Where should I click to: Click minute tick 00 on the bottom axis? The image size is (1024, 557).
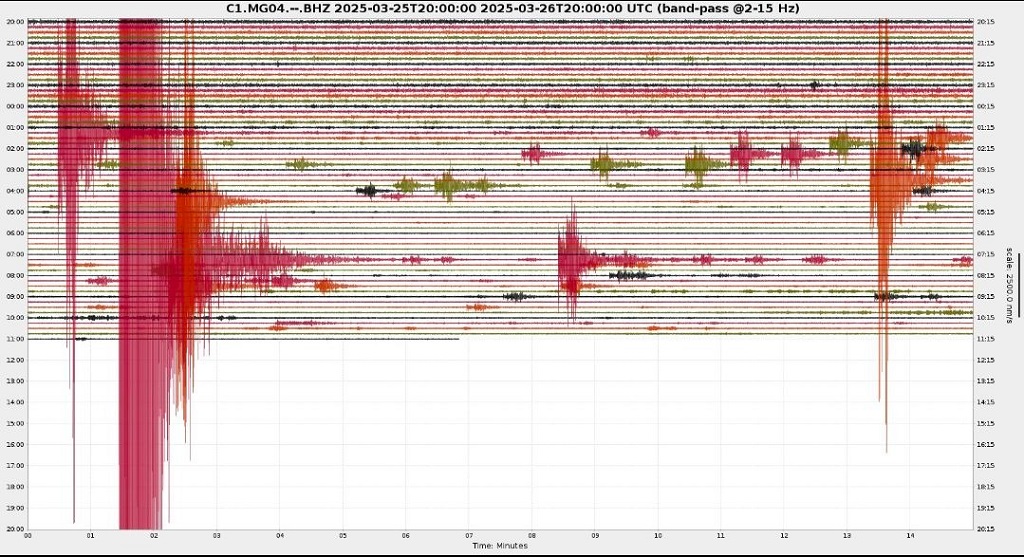(x=27, y=536)
